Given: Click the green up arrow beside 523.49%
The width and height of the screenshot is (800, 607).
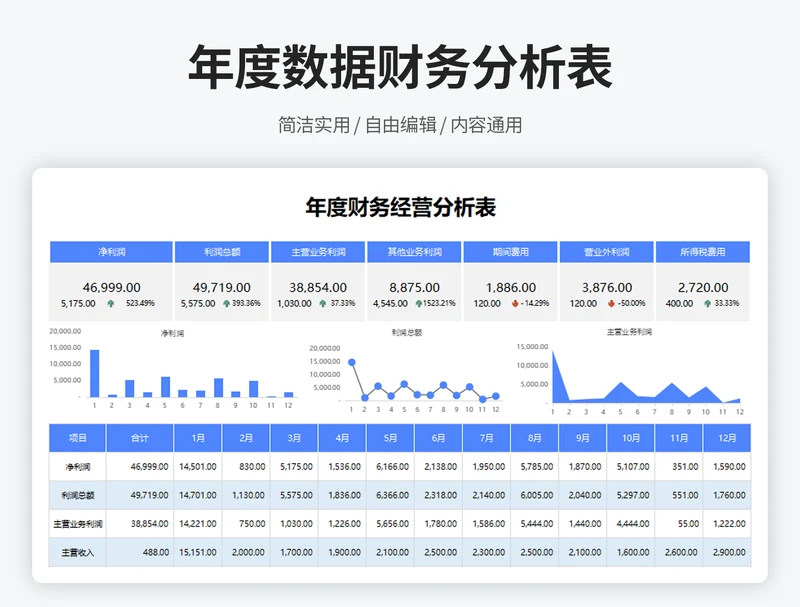Looking at the screenshot, I should 111,304.
